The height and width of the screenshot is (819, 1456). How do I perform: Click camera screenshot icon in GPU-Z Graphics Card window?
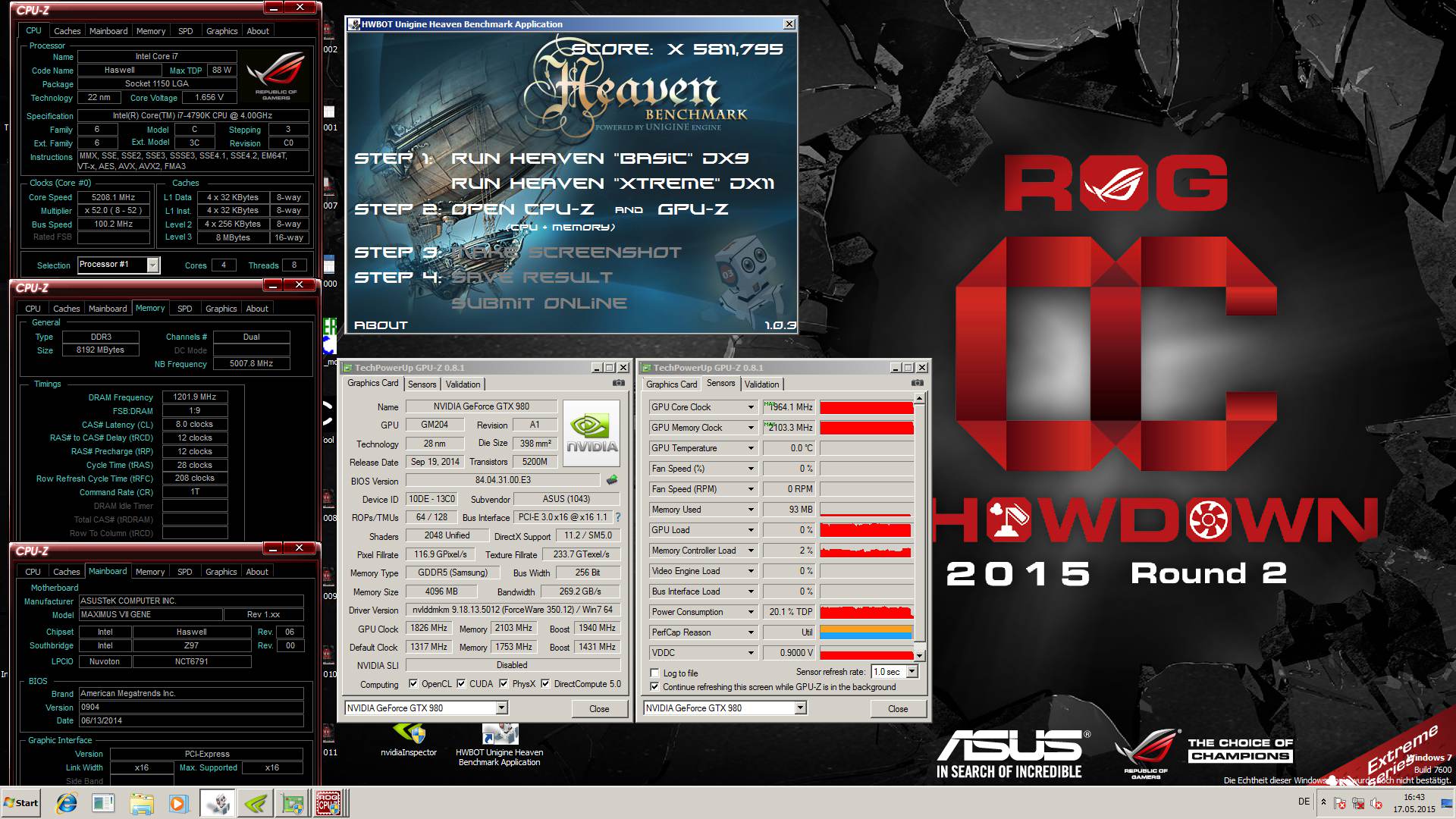pyautogui.click(x=619, y=383)
